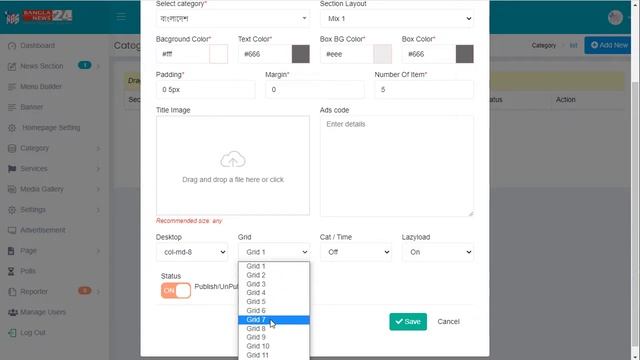Click the hamburger menu icon in header

tap(121, 17)
